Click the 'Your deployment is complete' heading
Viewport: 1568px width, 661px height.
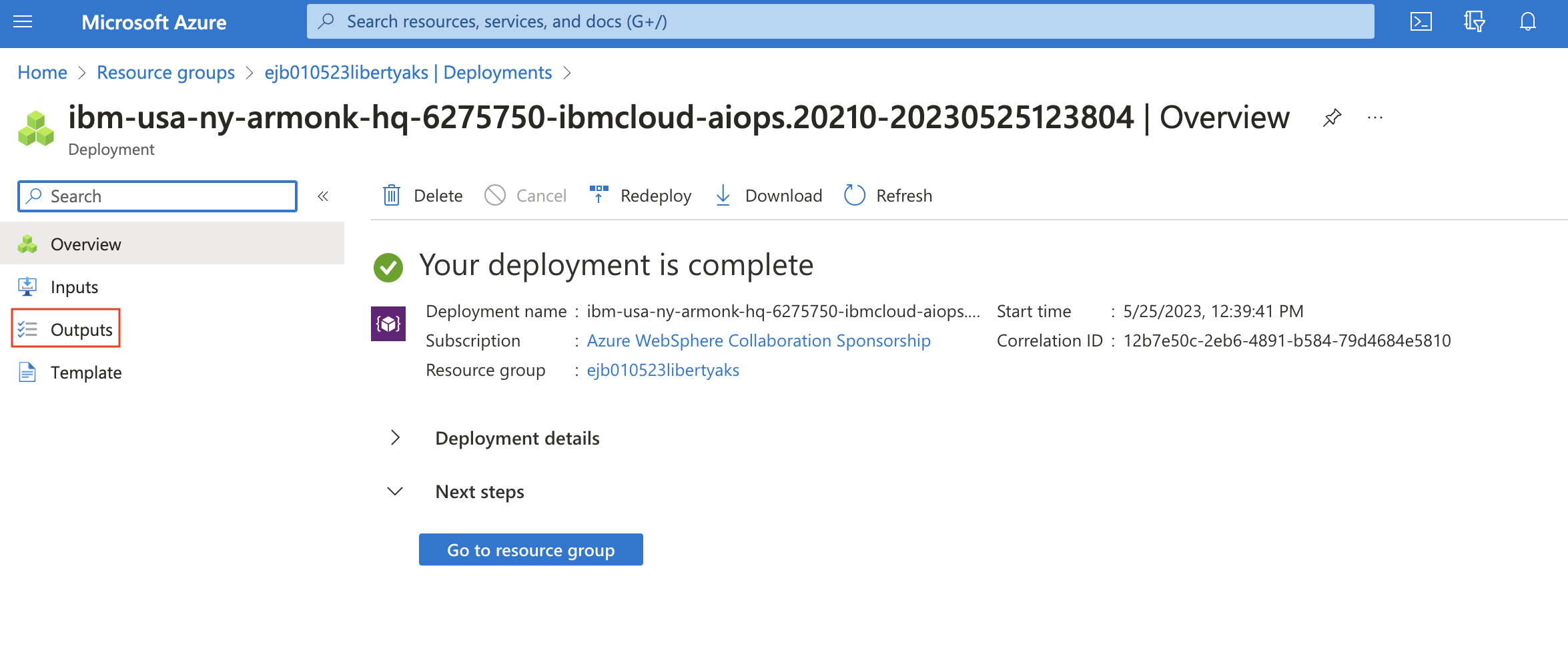(616, 266)
